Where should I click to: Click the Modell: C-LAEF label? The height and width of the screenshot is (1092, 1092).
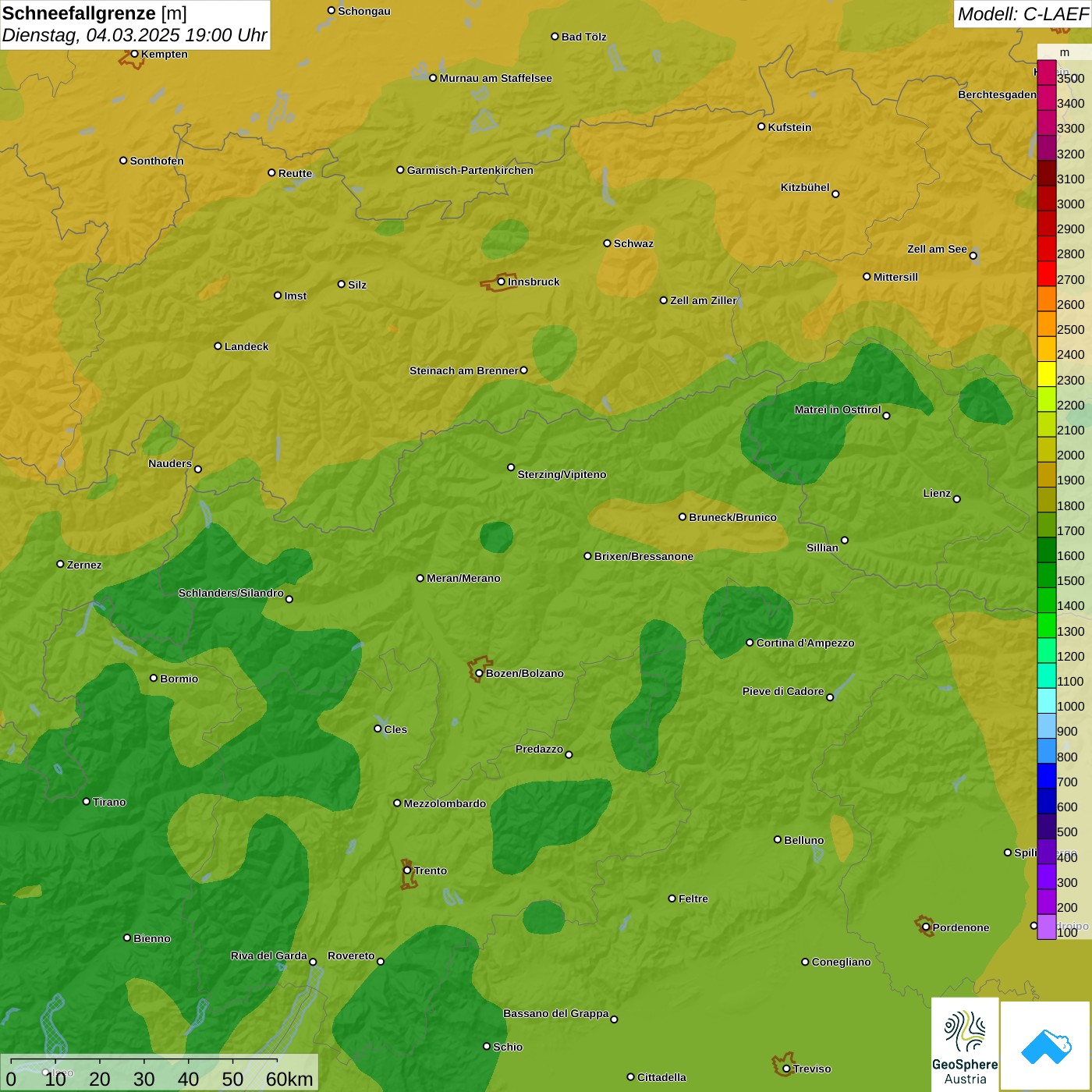(1023, 14)
